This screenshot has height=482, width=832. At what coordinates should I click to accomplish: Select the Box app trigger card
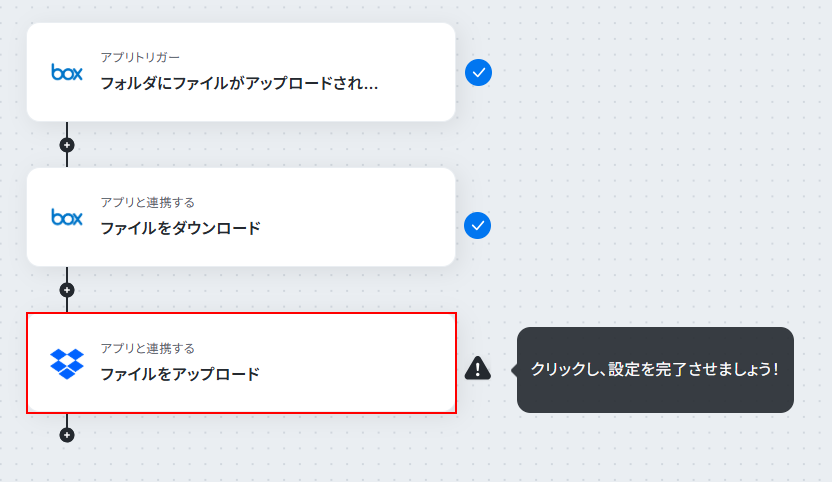tap(241, 72)
